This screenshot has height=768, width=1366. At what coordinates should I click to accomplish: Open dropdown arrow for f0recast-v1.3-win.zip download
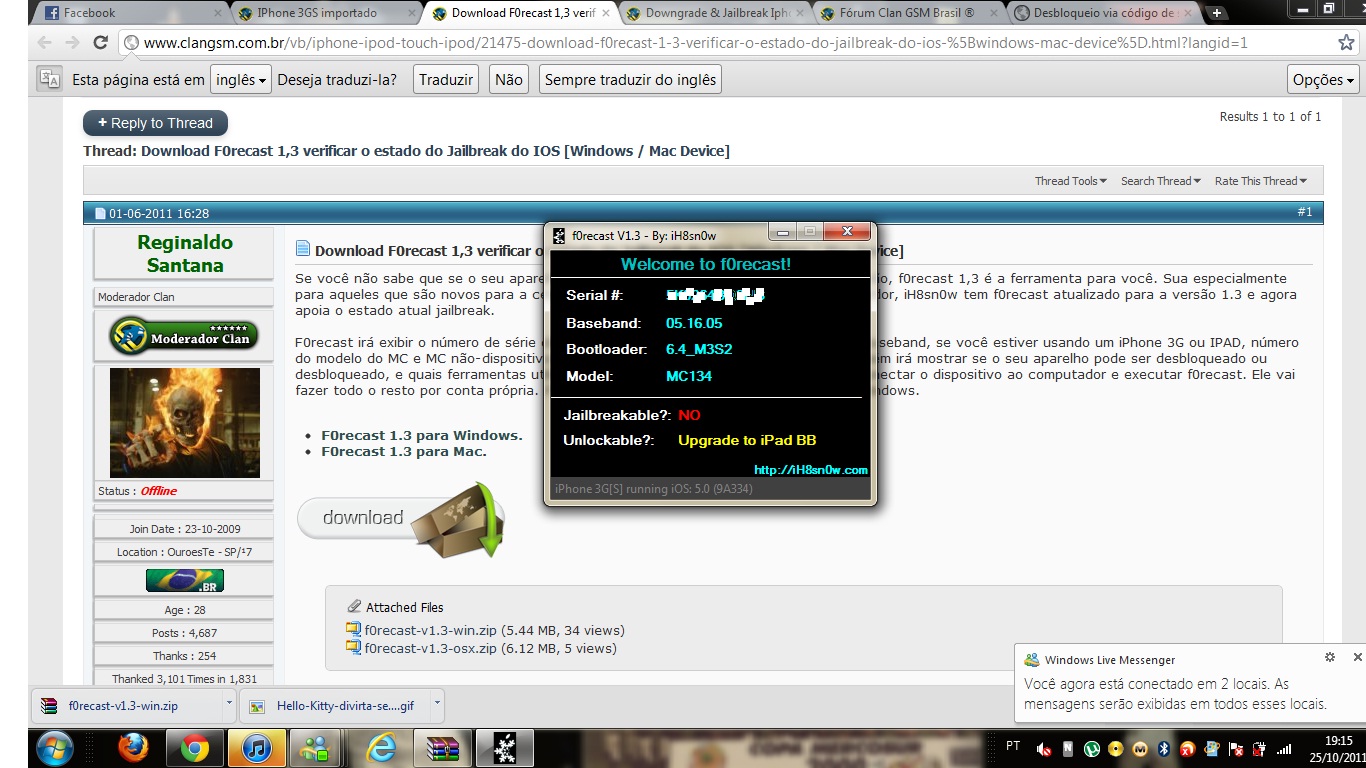[229, 704]
